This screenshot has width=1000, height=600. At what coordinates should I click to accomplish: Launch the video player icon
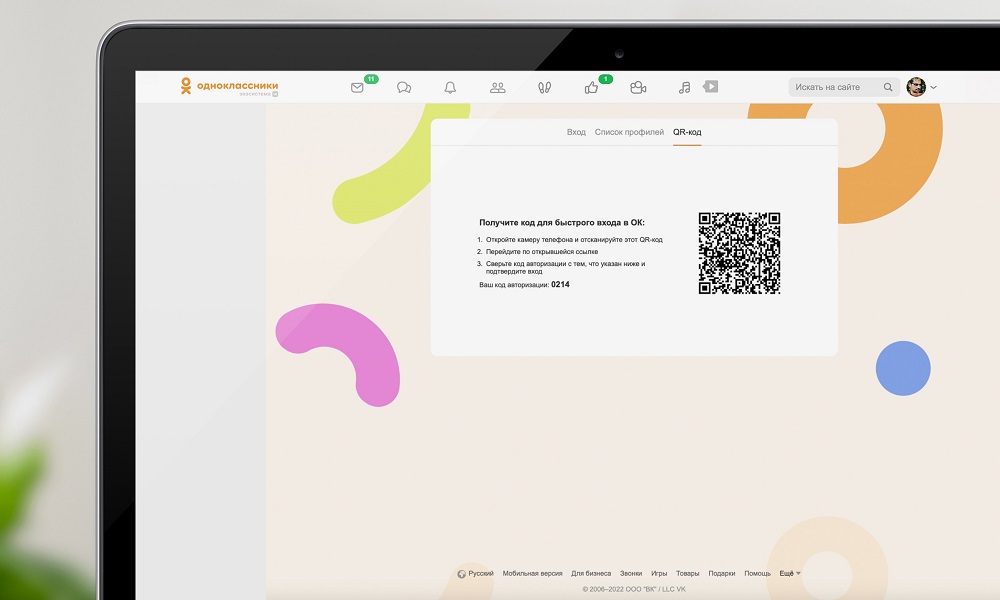tap(710, 87)
